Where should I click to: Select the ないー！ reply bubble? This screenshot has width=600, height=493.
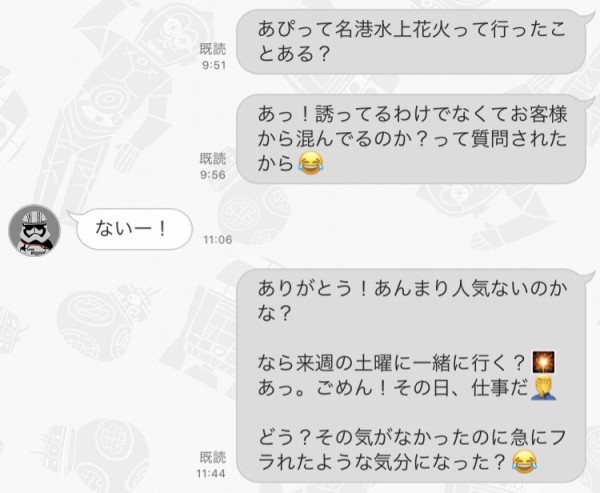pos(134,229)
